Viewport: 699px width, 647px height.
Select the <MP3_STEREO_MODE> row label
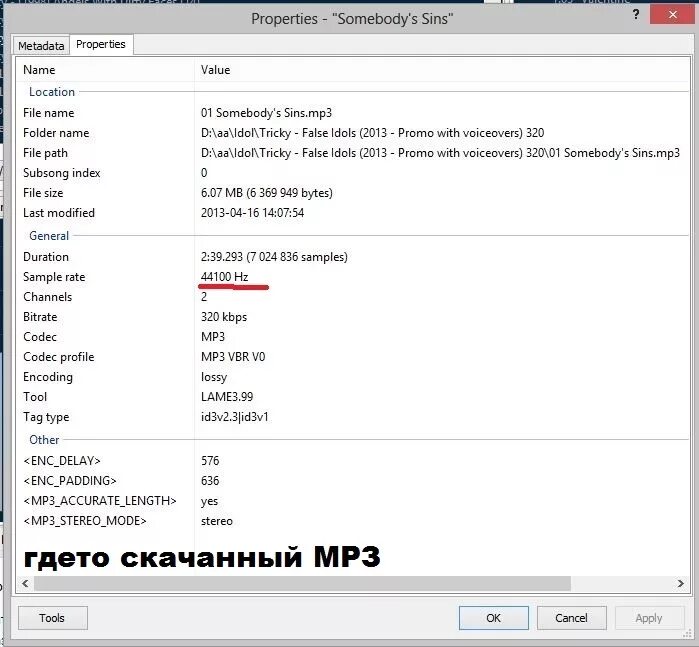pos(85,521)
